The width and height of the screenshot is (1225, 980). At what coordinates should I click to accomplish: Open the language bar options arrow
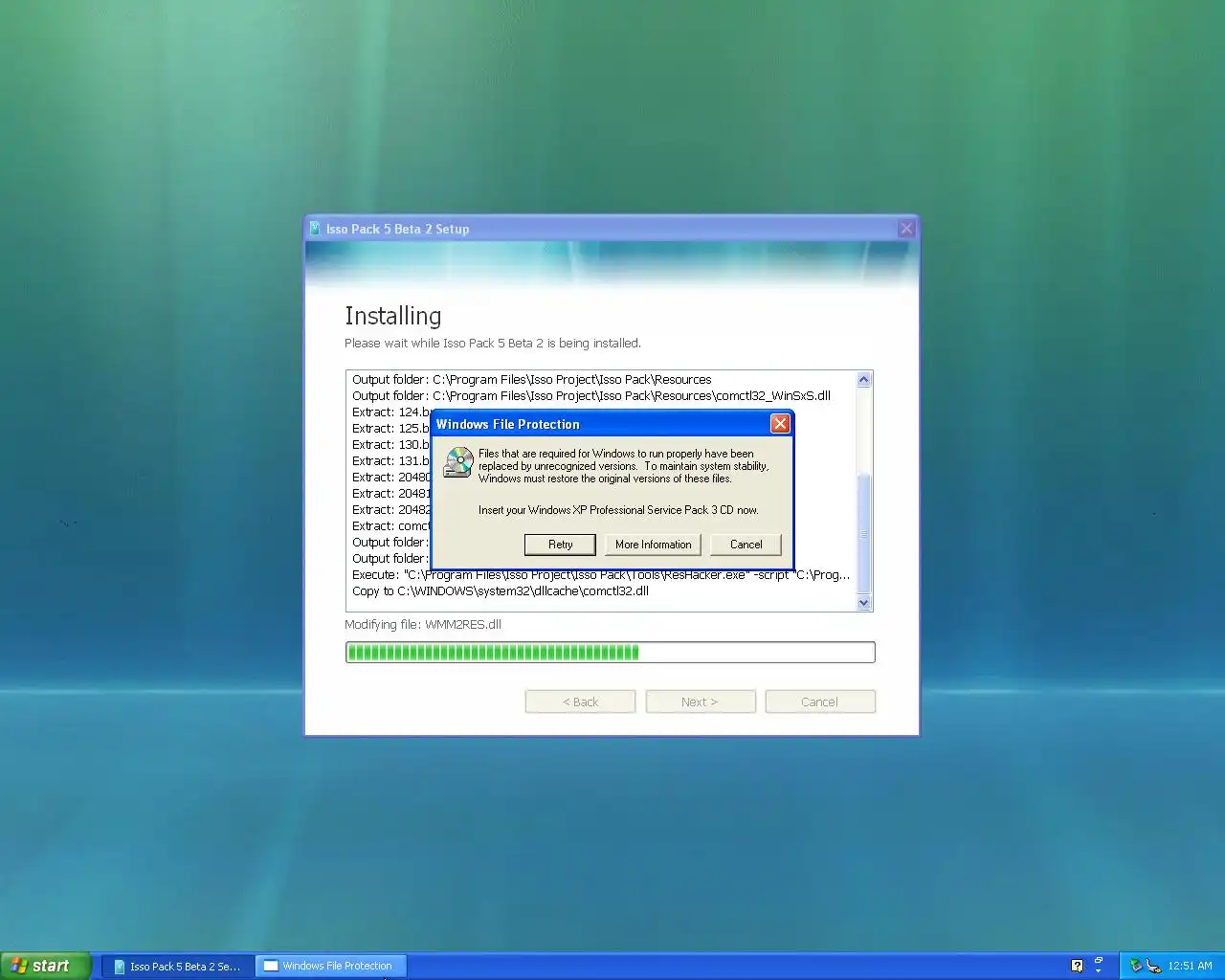(1099, 971)
